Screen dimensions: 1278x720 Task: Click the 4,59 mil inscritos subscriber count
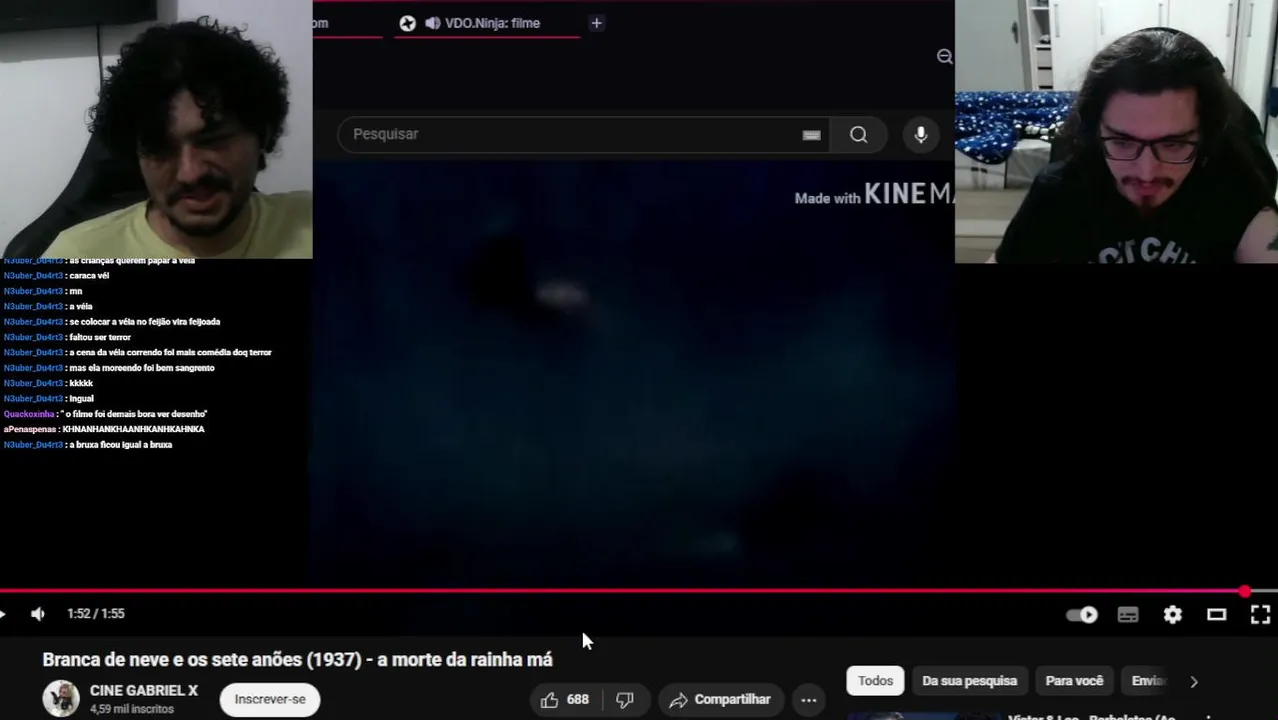click(x=132, y=709)
